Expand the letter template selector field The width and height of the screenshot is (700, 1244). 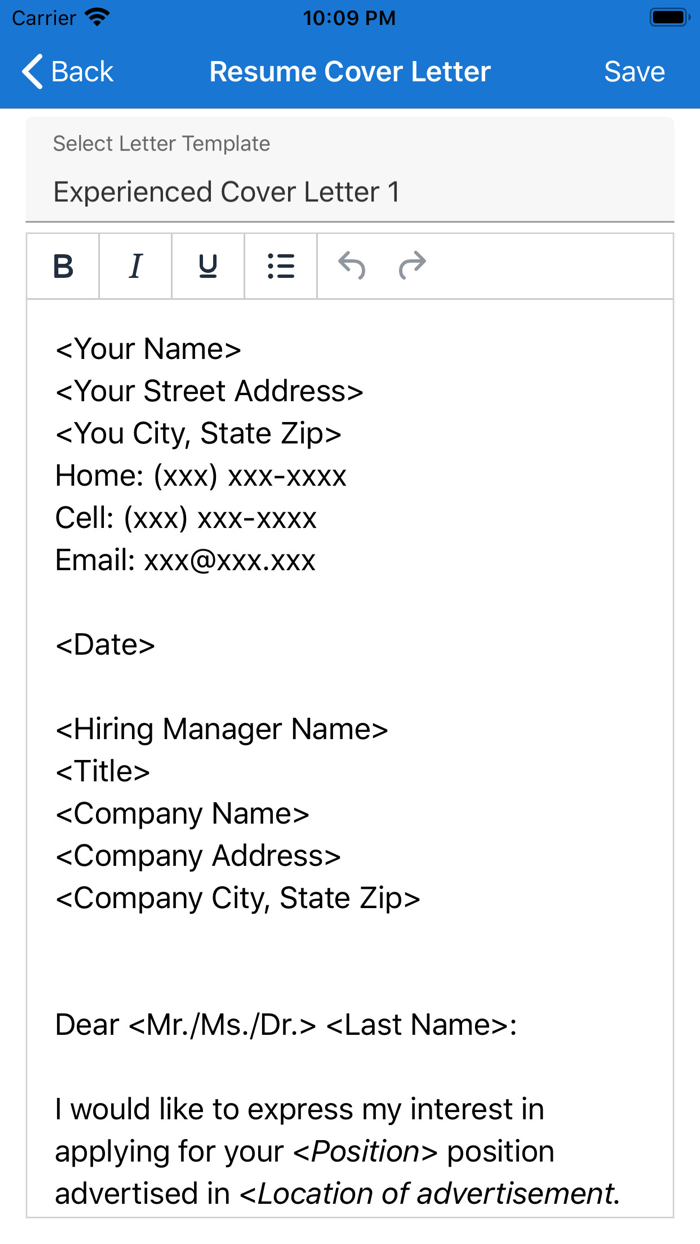coord(350,170)
